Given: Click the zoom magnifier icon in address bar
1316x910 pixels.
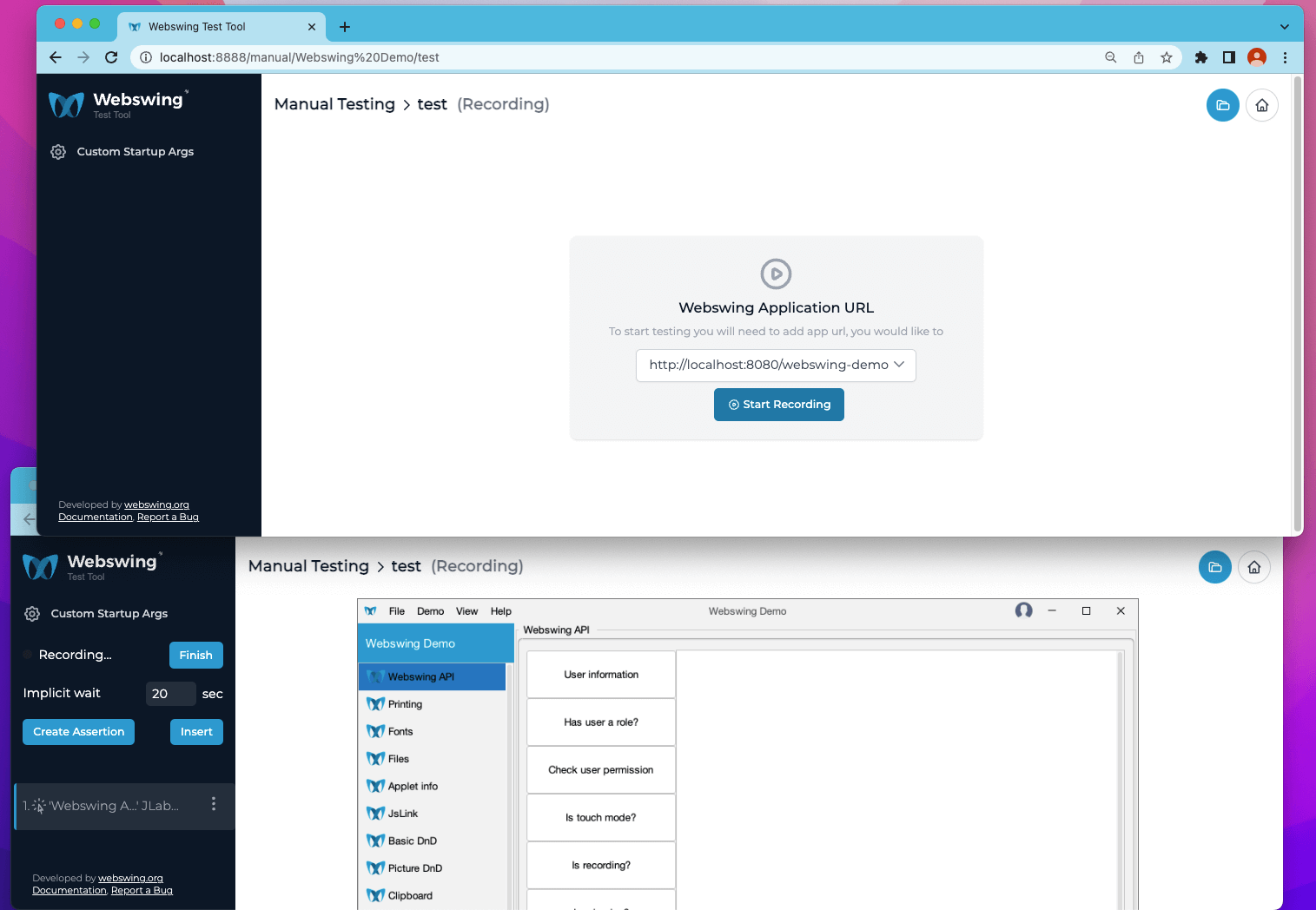Looking at the screenshot, I should click(1110, 57).
